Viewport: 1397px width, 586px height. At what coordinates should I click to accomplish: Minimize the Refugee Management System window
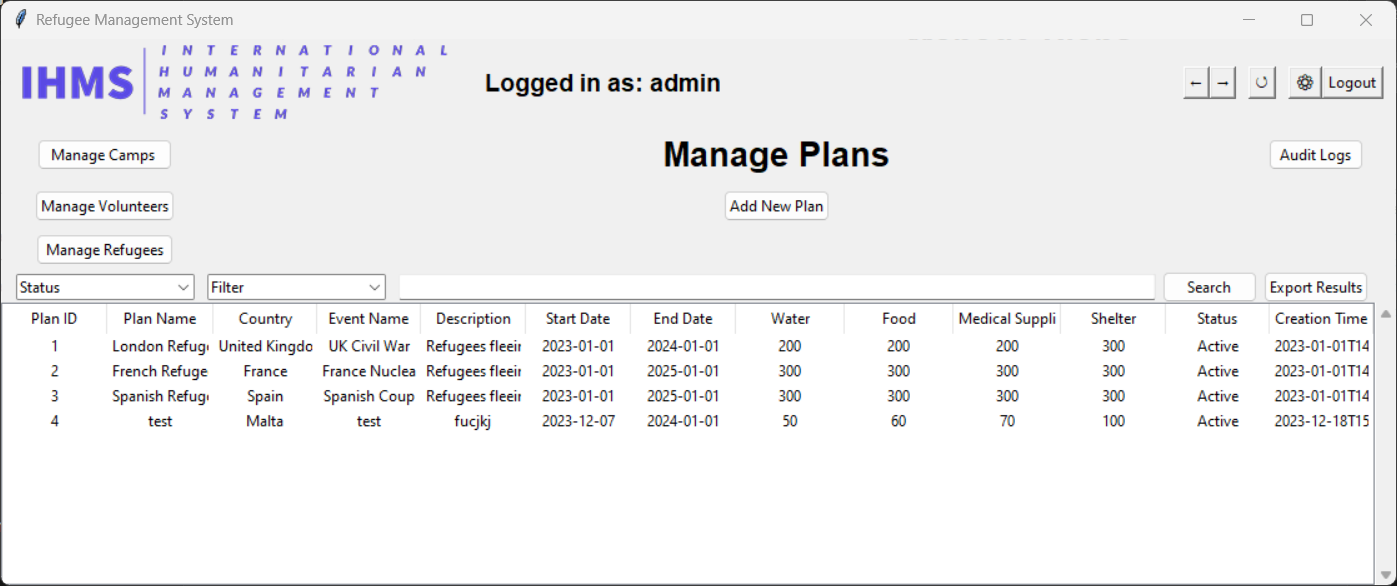tap(1248, 19)
